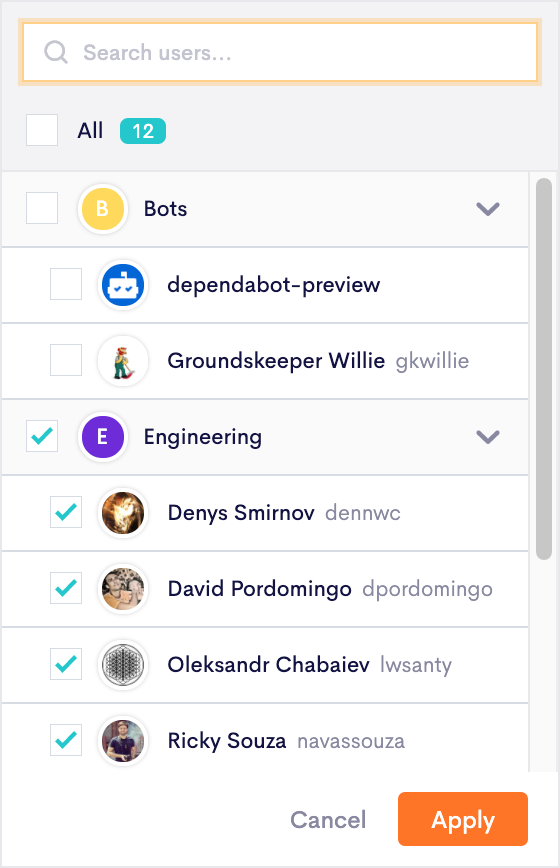
Task: Collapse the Bots group chevron
Action: tap(488, 209)
